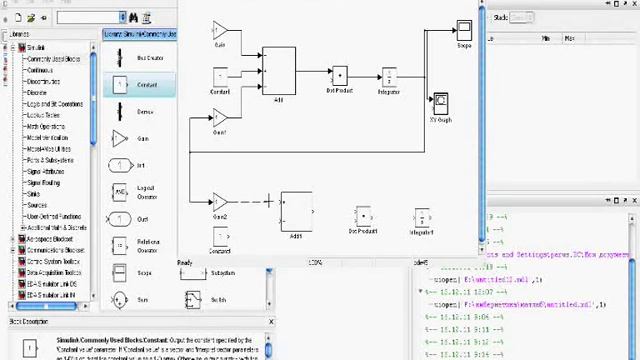Click the Scope block in the model canvas
The height and width of the screenshot is (360, 640).
[x=464, y=30]
